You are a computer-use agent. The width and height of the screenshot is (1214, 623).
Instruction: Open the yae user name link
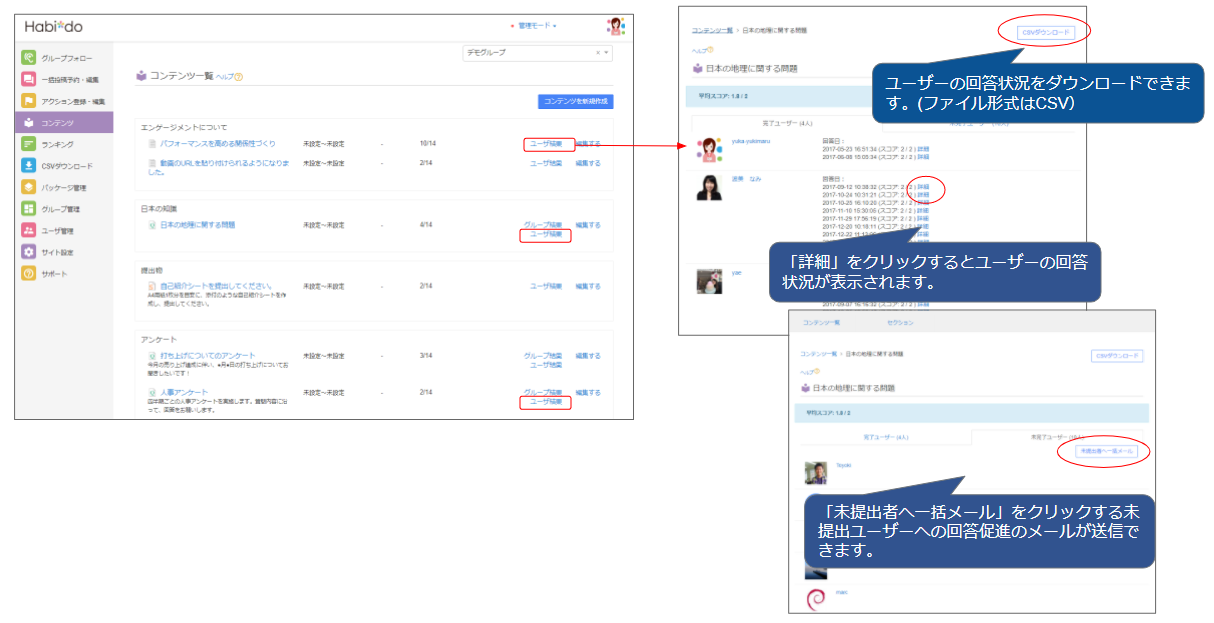pos(736,272)
